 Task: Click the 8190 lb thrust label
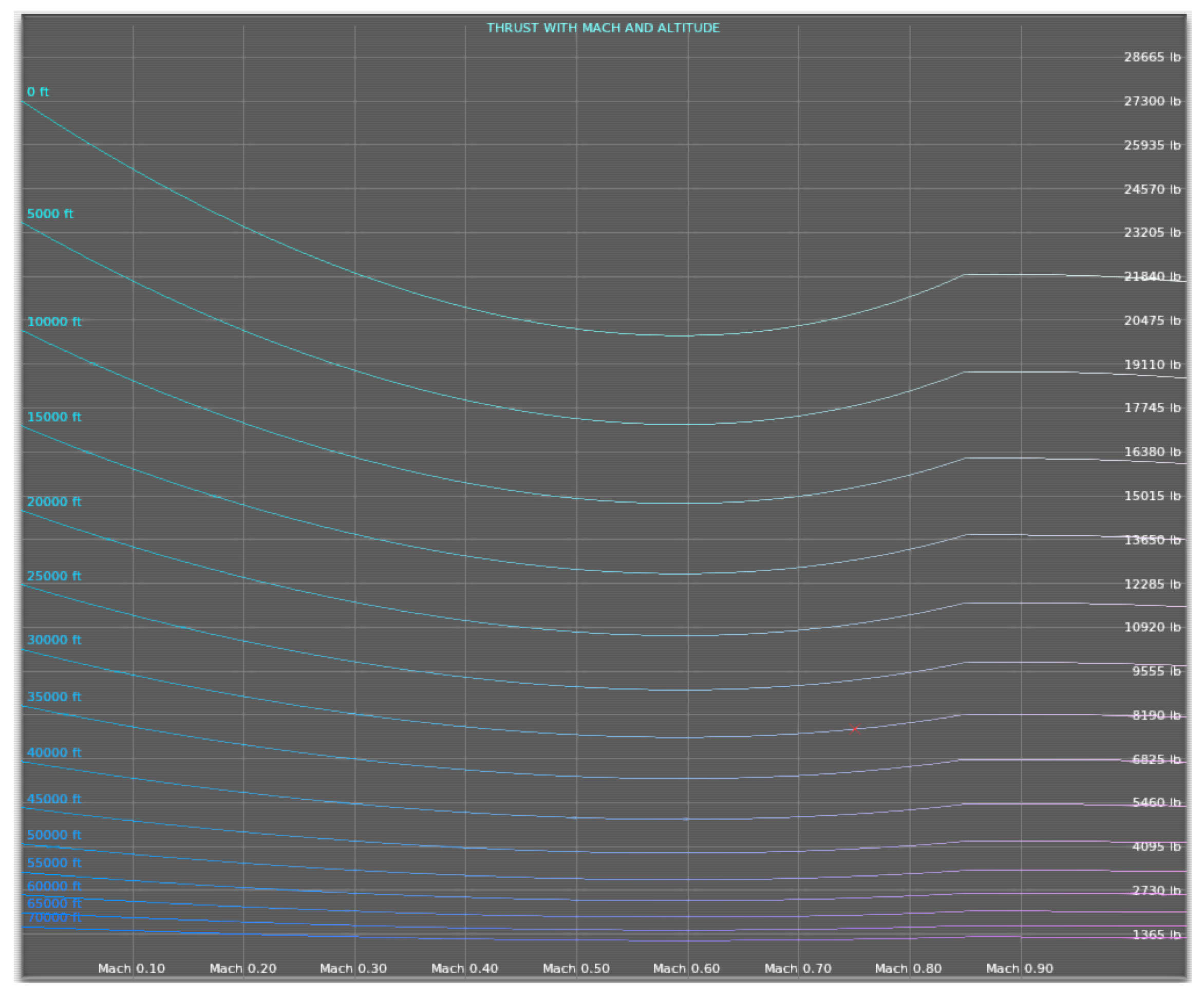[x=1156, y=716]
